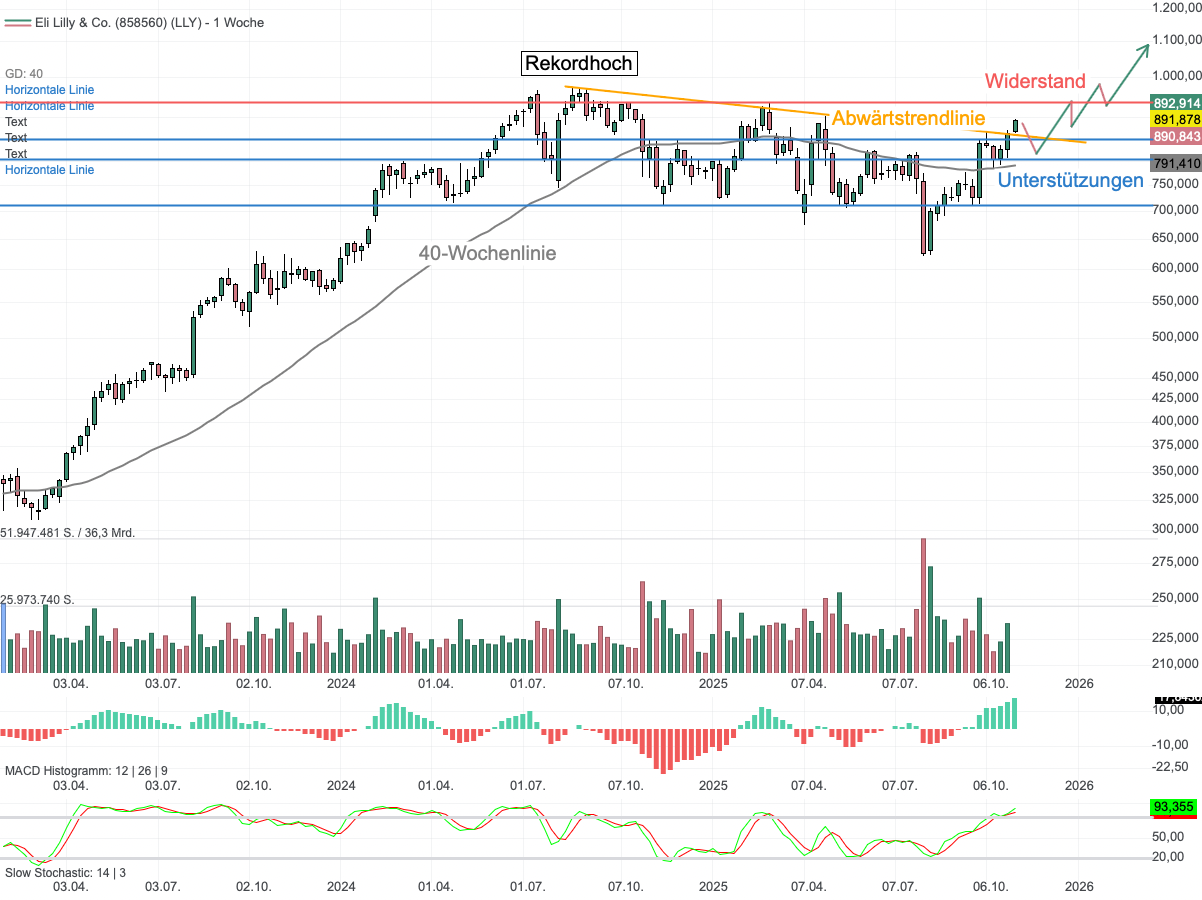Select the blue Unterstützungen label

[1070, 180]
